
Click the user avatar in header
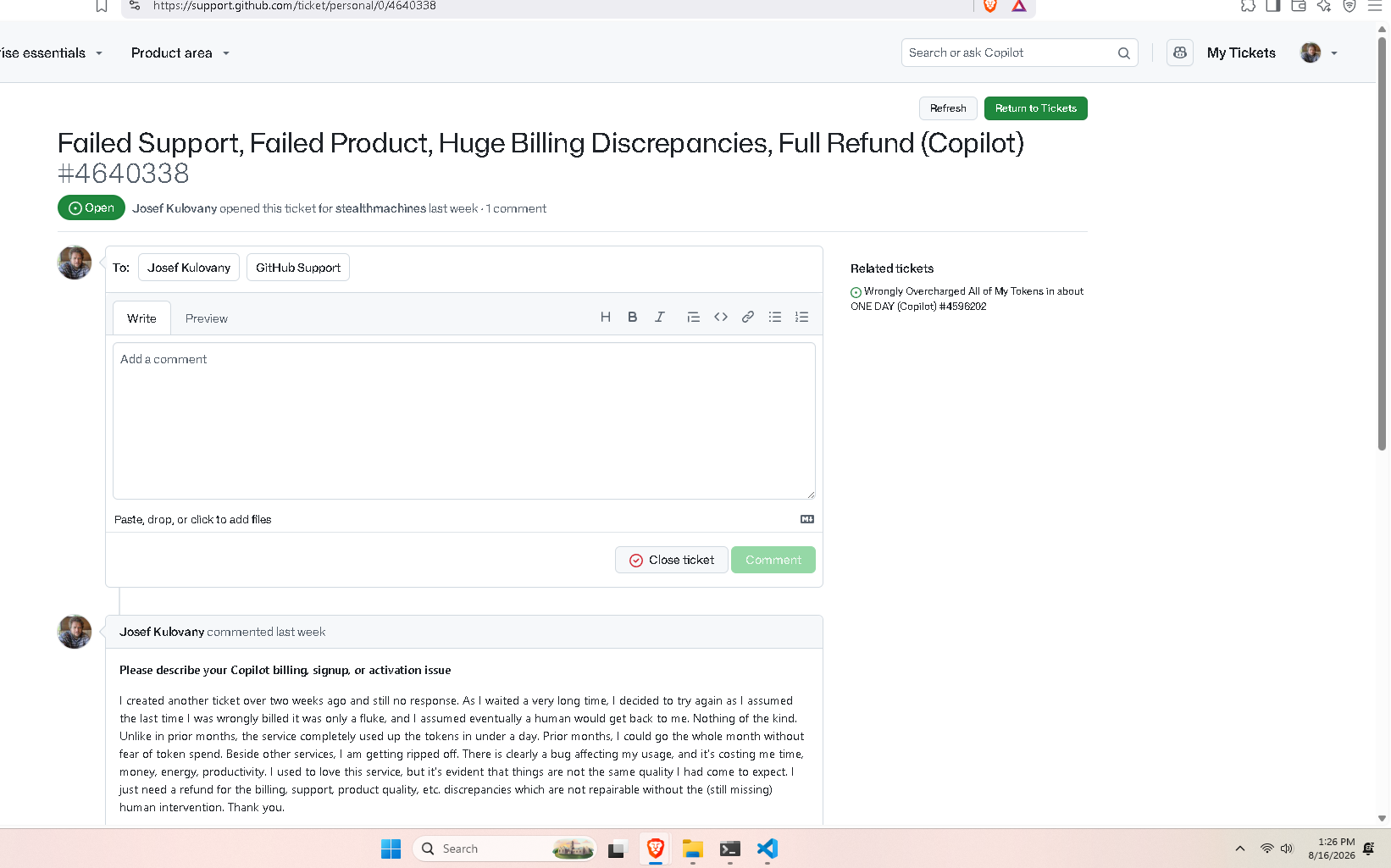(x=1311, y=53)
